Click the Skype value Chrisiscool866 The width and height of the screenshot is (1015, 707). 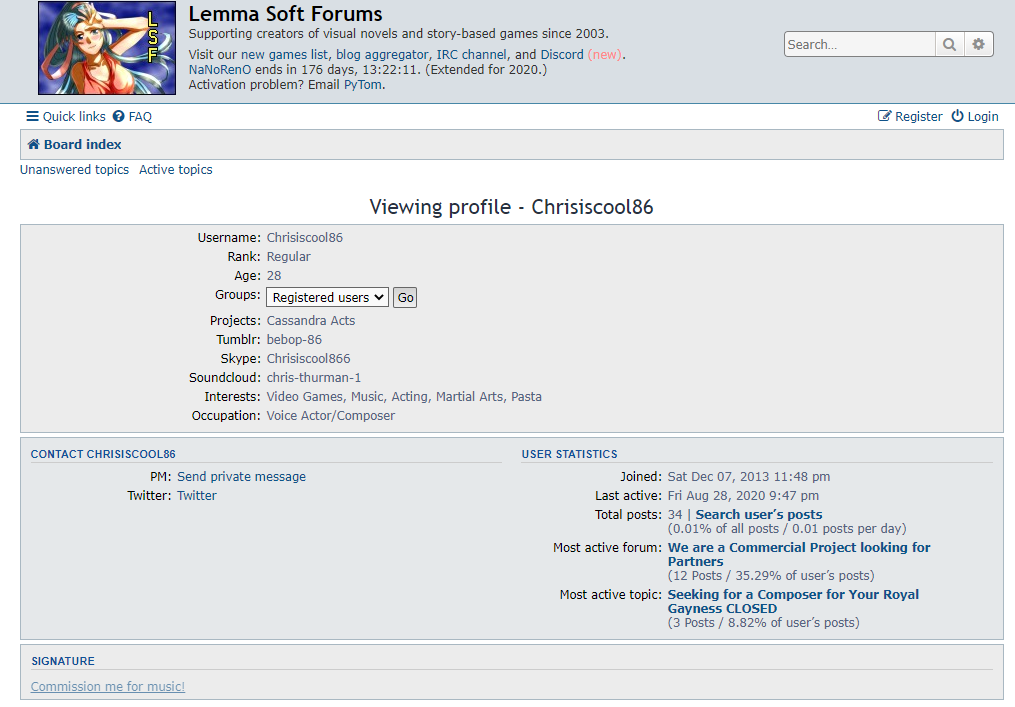click(x=308, y=359)
